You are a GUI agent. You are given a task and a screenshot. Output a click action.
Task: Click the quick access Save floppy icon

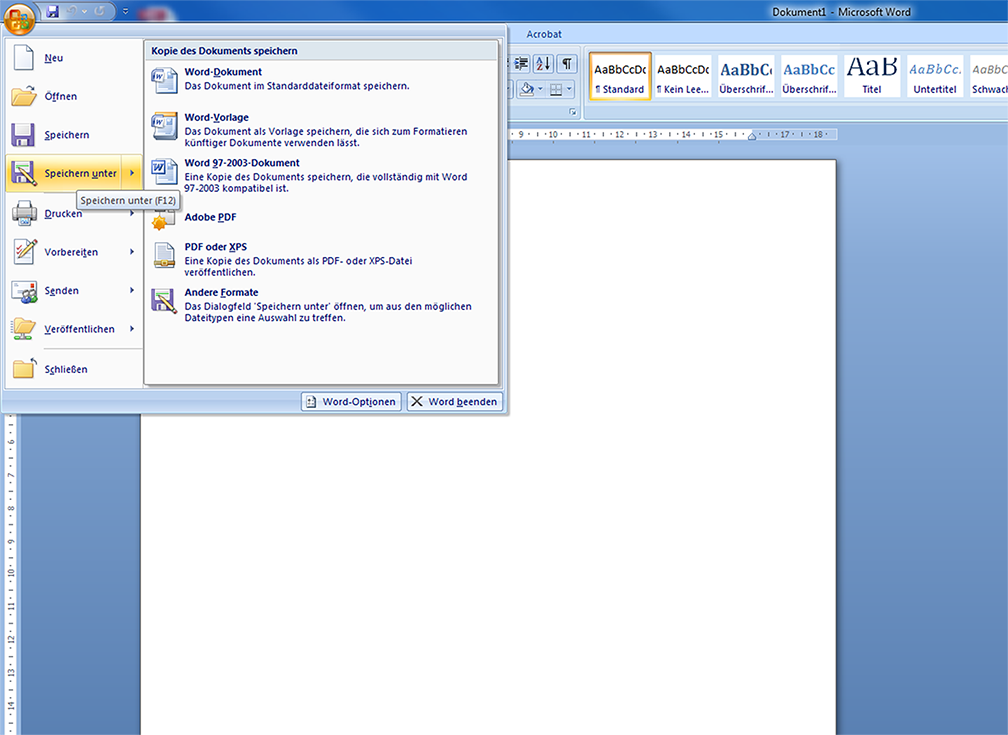[x=53, y=12]
